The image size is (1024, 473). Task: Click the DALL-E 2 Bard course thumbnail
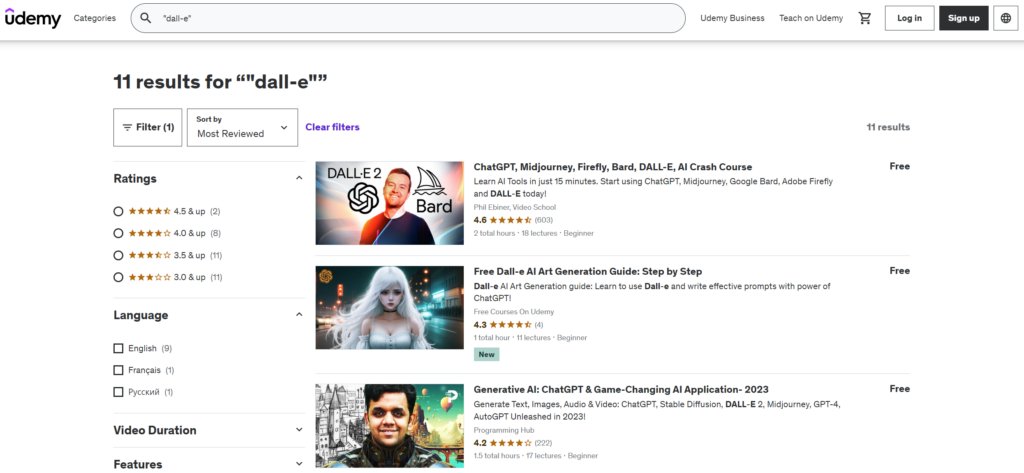pyautogui.click(x=389, y=203)
